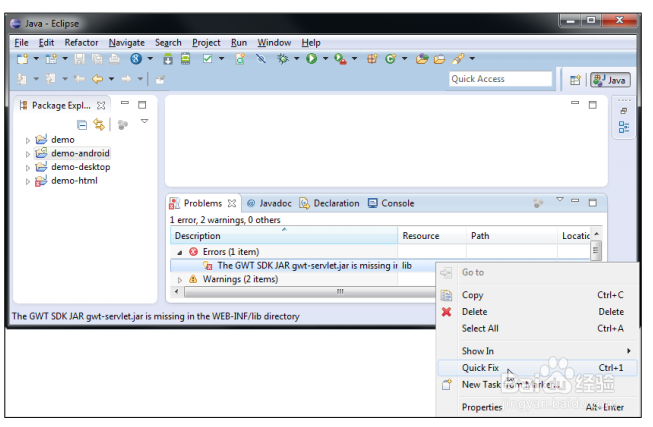Viewport: 653px width, 427px height.
Task: Sort by the Resource column header
Action: point(432,236)
